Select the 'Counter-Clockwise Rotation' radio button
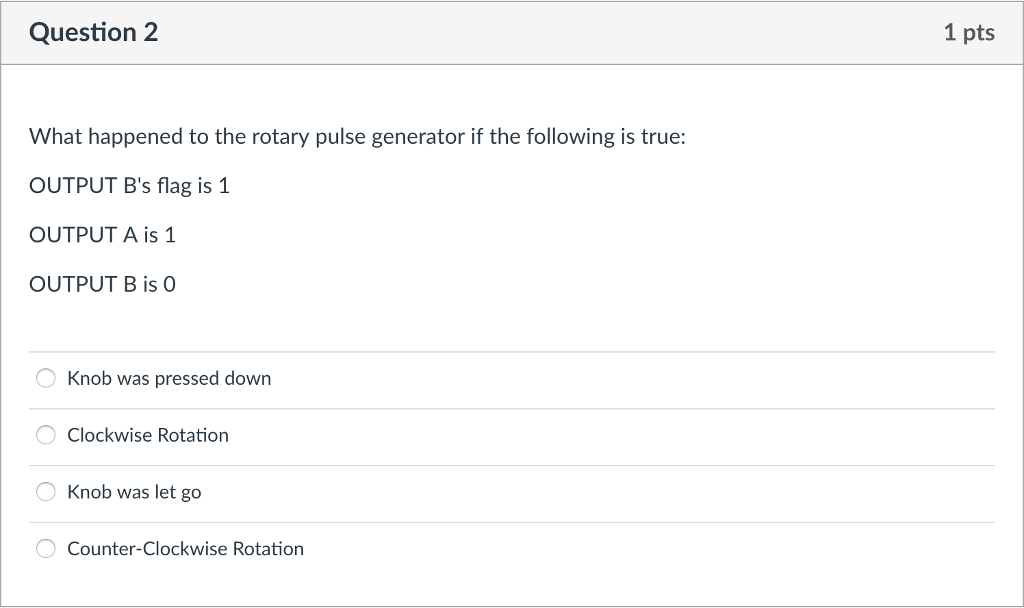Viewport: 1024px width, 608px height. [45, 548]
